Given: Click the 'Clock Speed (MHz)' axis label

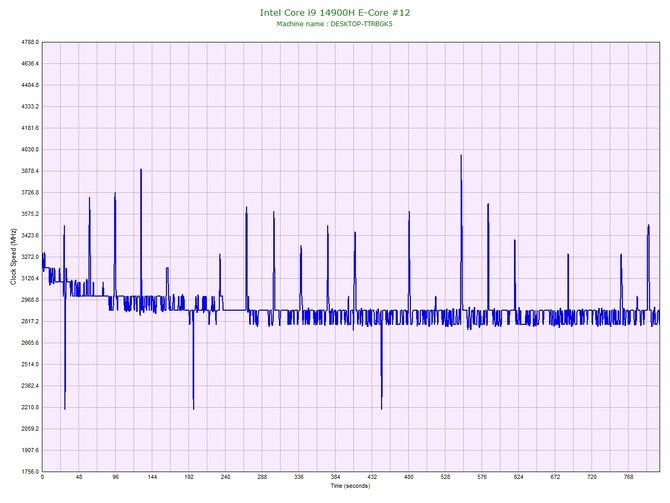Looking at the screenshot, I should click(13, 257).
